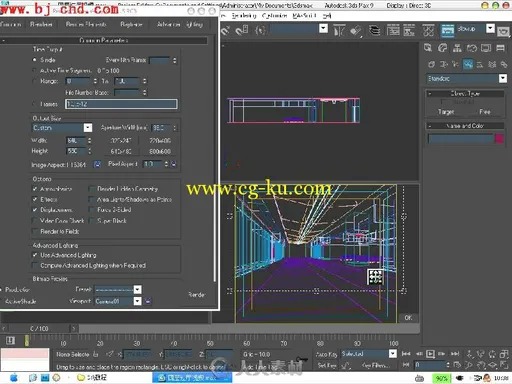Open the Selected key filter dropdown
This screenshot has width=512, height=384.
tap(393, 354)
